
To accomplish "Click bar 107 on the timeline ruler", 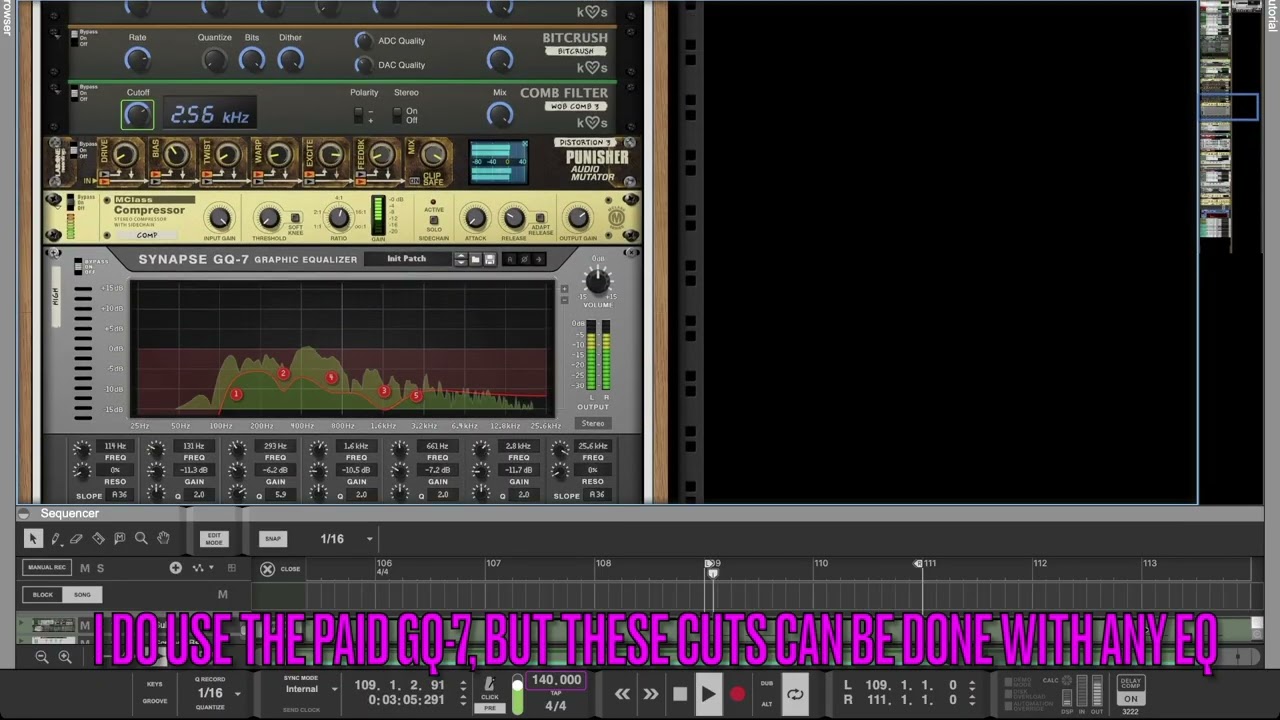I will (493, 564).
